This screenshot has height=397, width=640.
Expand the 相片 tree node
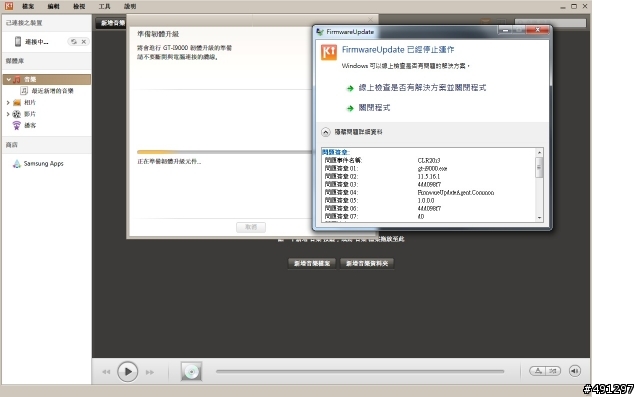(x=8, y=102)
